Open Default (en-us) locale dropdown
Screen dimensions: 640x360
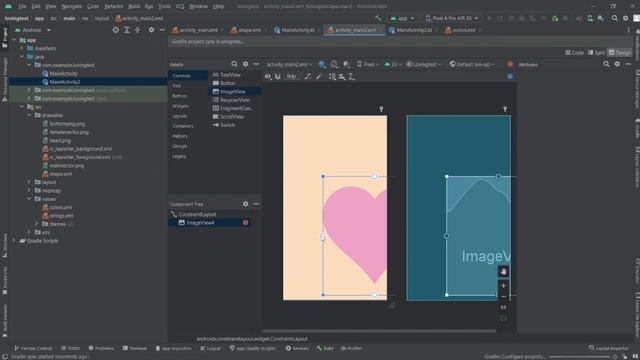tap(472, 64)
